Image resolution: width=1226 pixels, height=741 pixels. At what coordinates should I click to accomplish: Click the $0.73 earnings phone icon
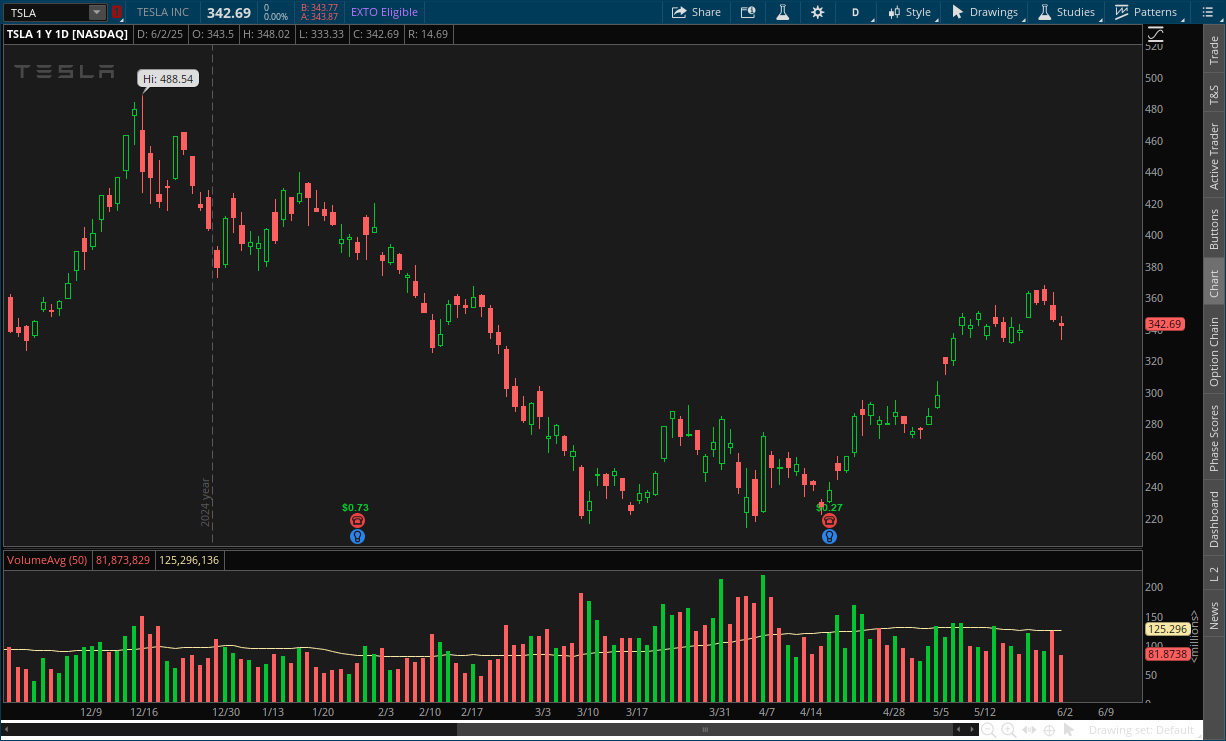pyautogui.click(x=357, y=521)
